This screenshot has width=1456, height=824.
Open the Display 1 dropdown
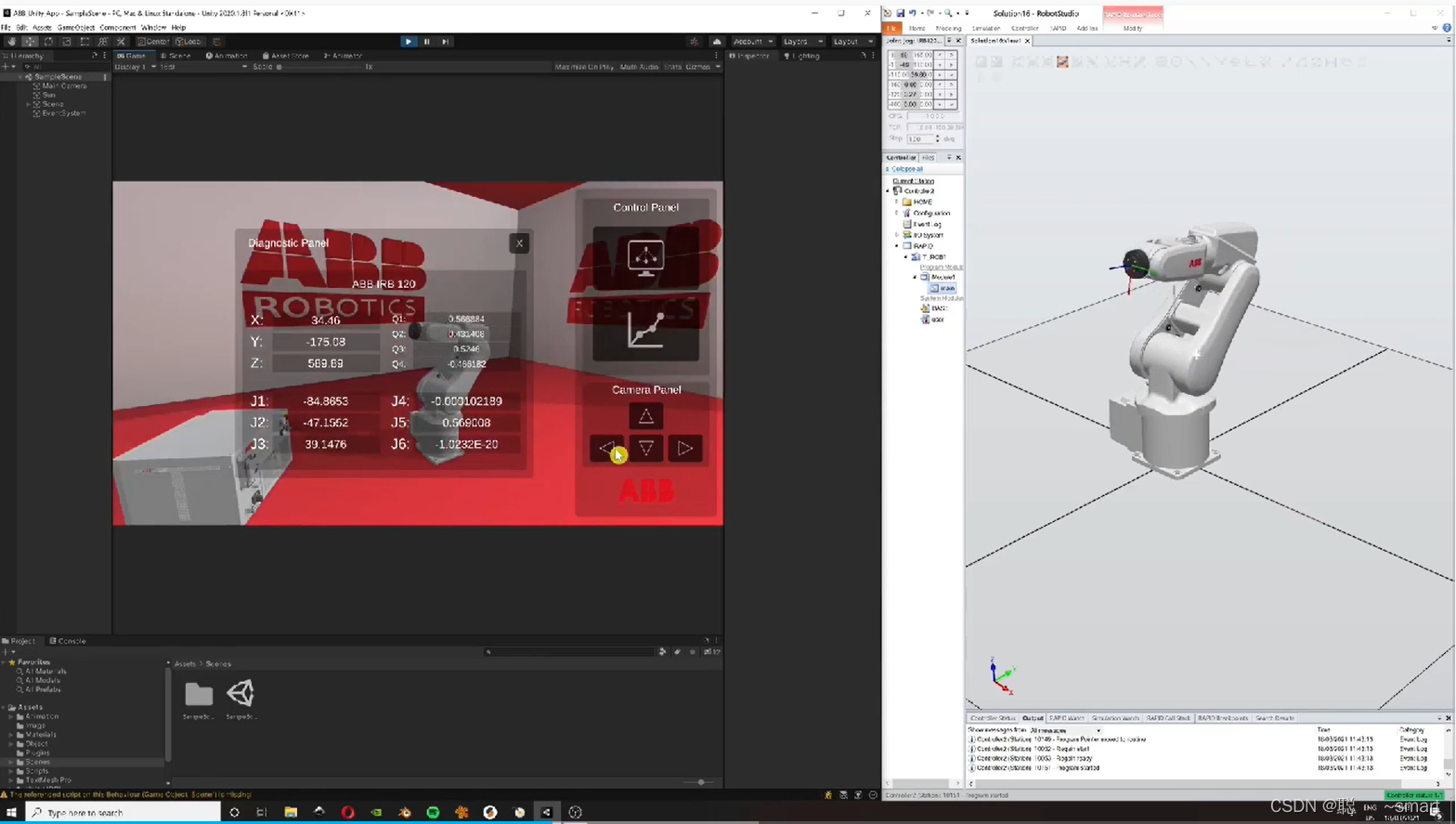point(135,67)
